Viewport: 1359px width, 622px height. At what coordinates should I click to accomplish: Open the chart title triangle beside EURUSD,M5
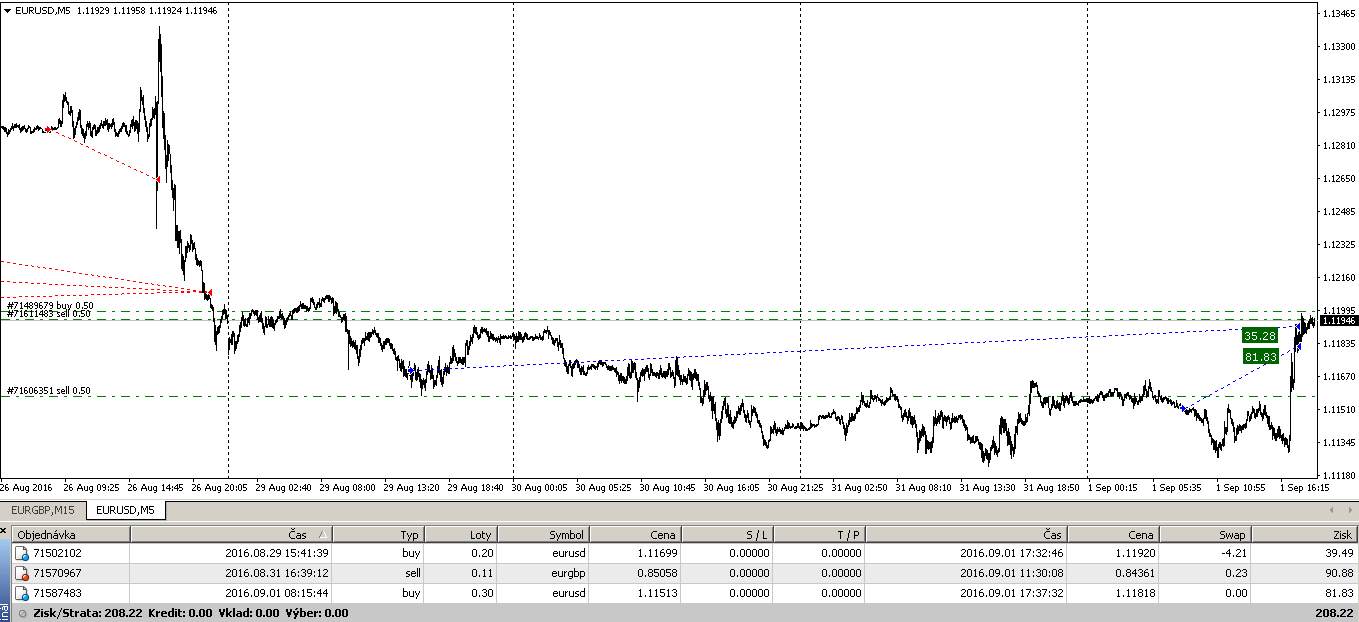pyautogui.click(x=8, y=10)
